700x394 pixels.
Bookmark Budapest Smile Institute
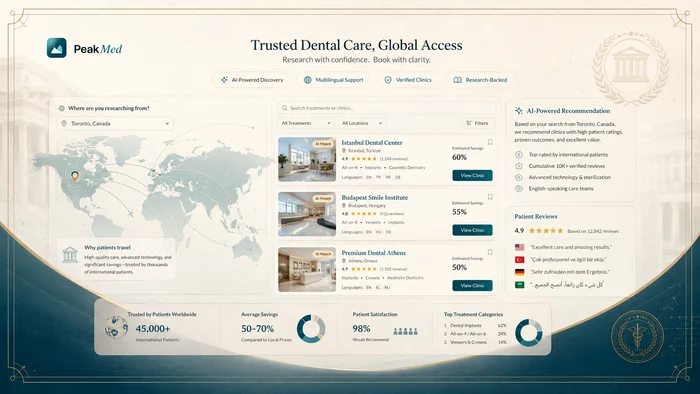pyautogui.click(x=490, y=197)
